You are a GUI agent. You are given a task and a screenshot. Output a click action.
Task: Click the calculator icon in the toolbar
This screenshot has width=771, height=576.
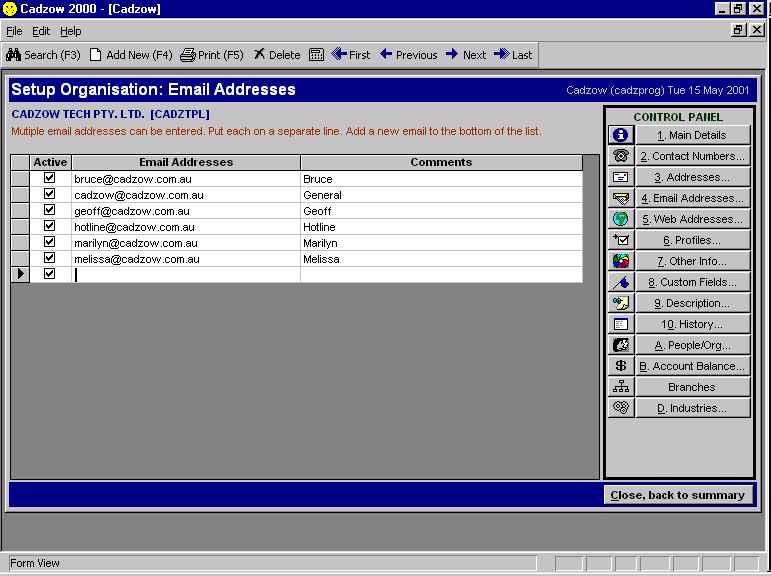coord(316,55)
